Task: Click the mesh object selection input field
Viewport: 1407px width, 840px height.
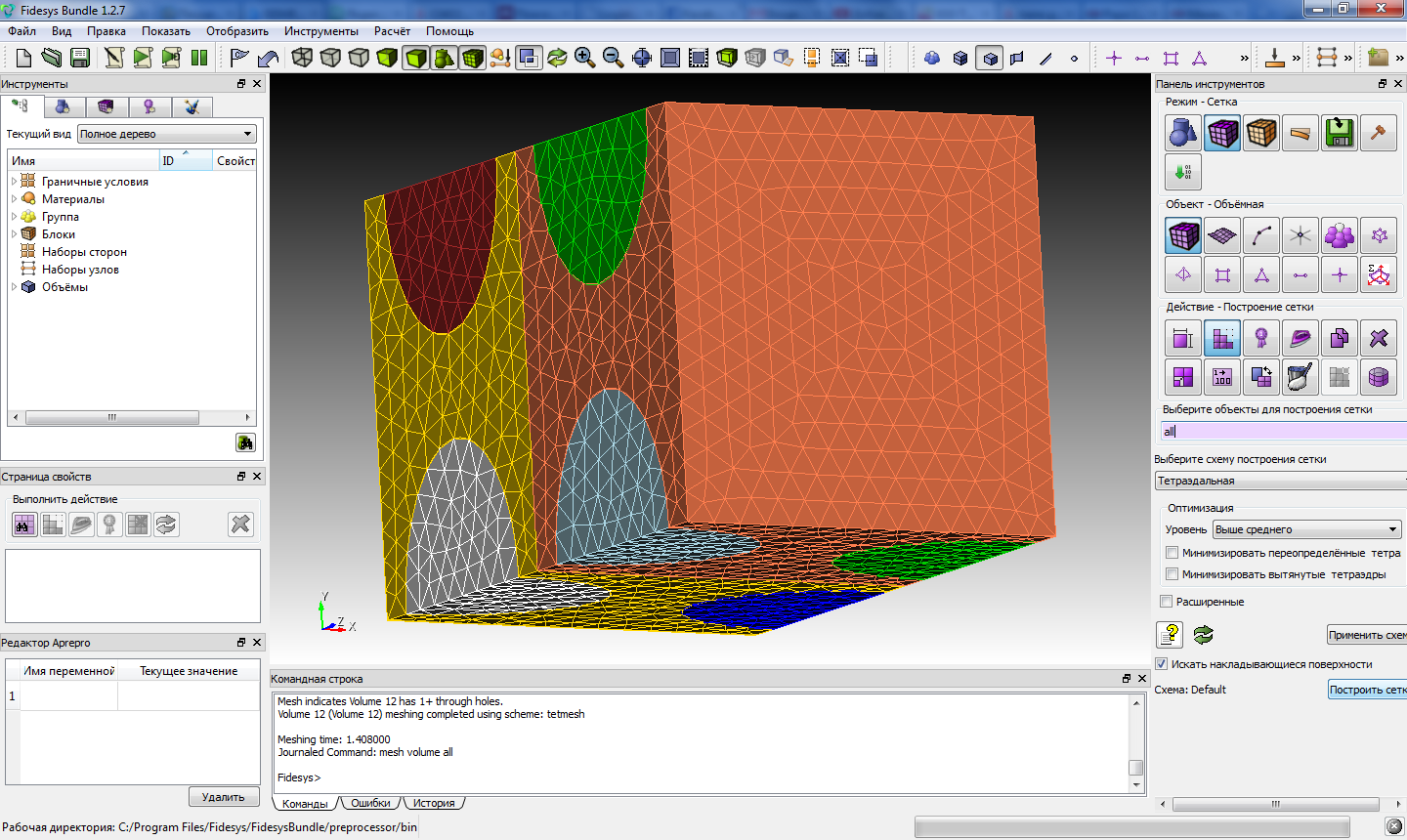Action: click(1280, 431)
